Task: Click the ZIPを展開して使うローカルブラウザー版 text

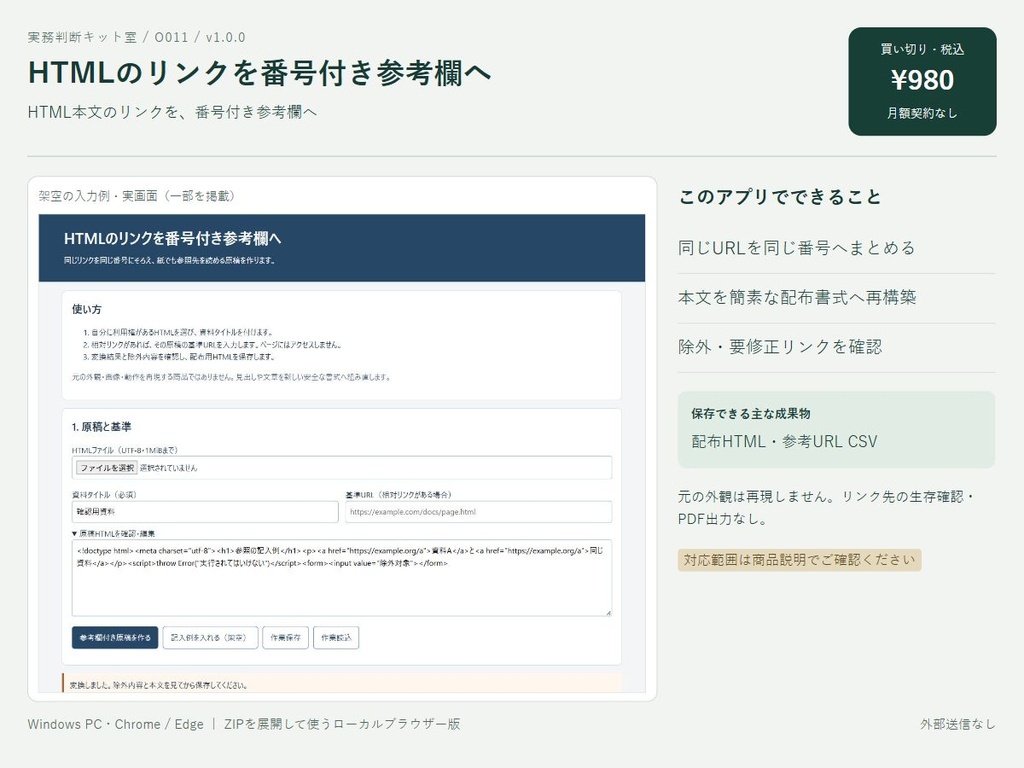Action: 342,724
